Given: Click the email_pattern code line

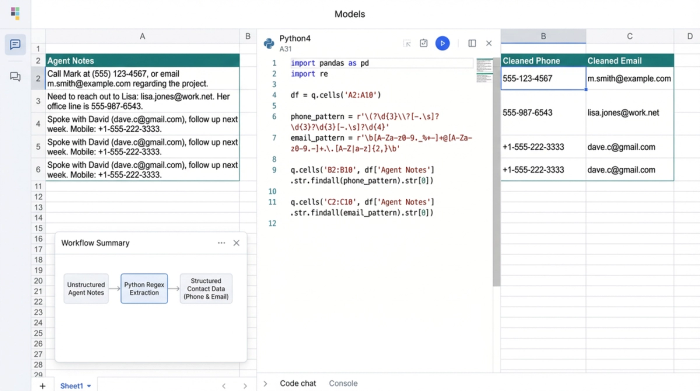Looking at the screenshot, I should pos(381,143).
